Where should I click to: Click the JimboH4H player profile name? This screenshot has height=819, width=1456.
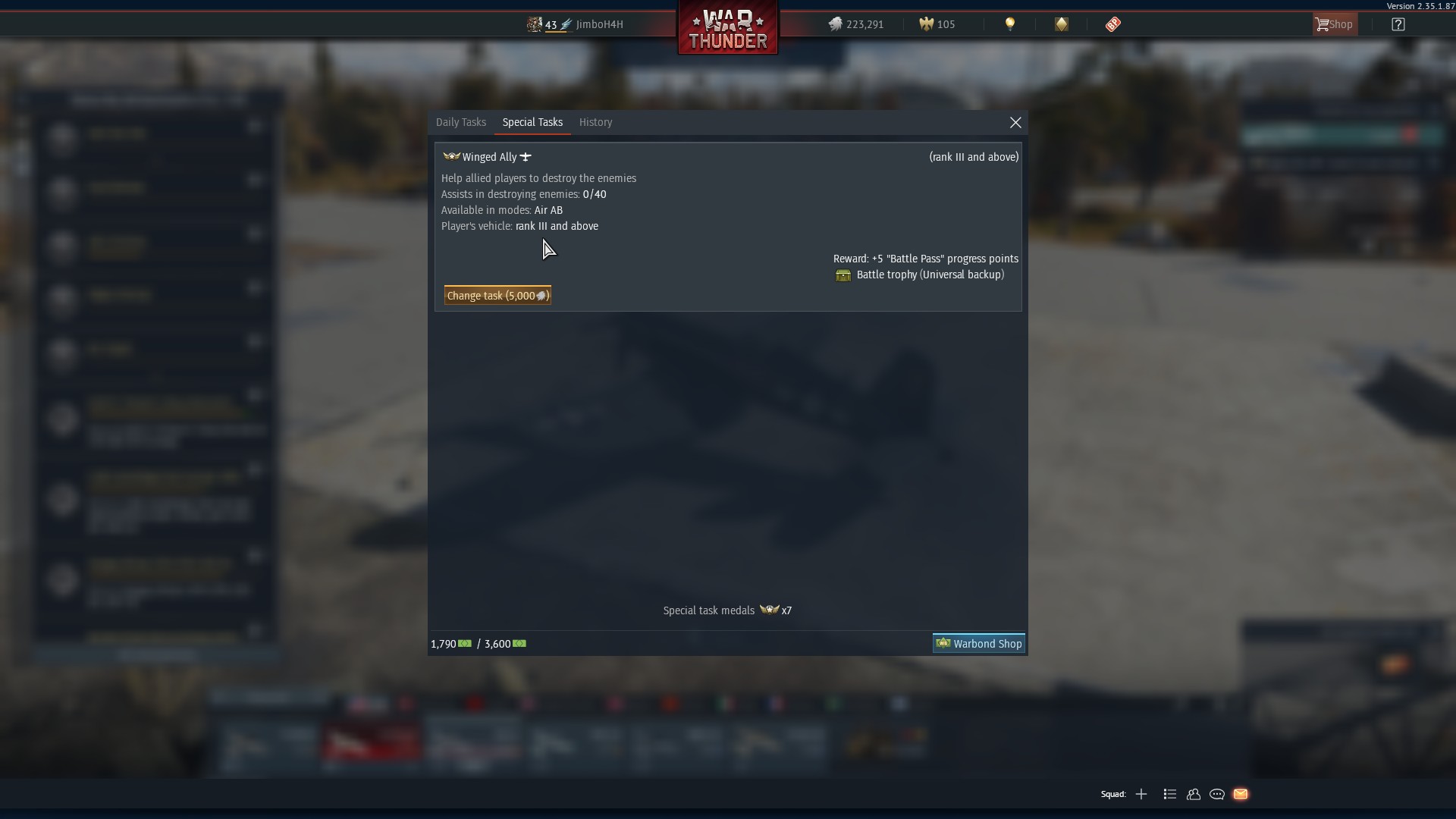point(599,24)
